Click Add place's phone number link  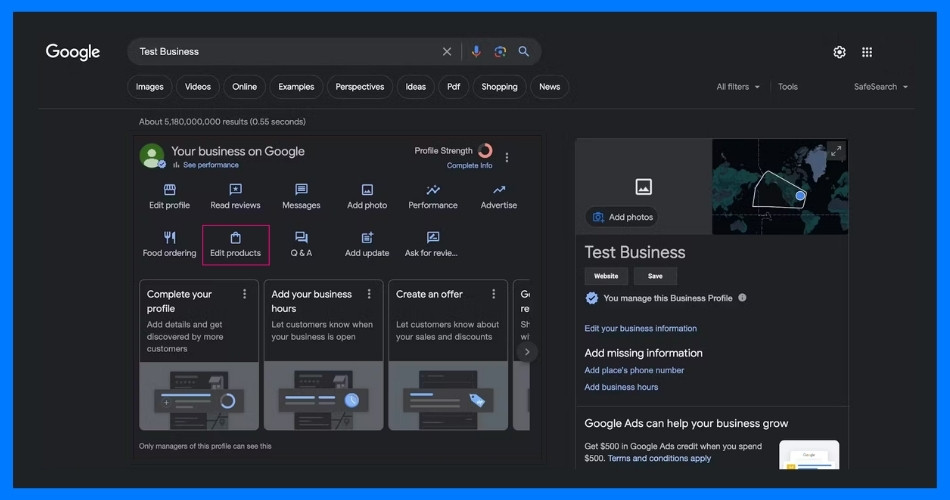tap(634, 370)
